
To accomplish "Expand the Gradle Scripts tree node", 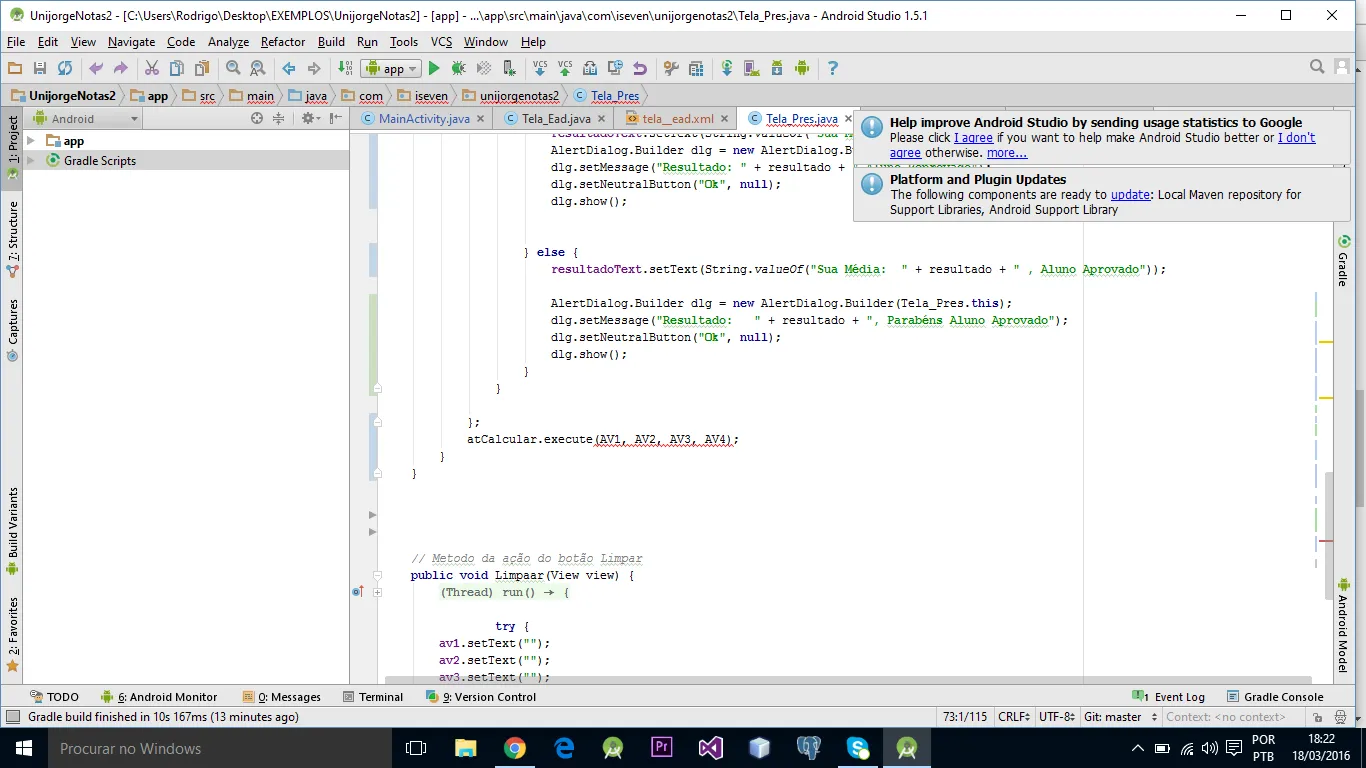I will click(x=31, y=161).
